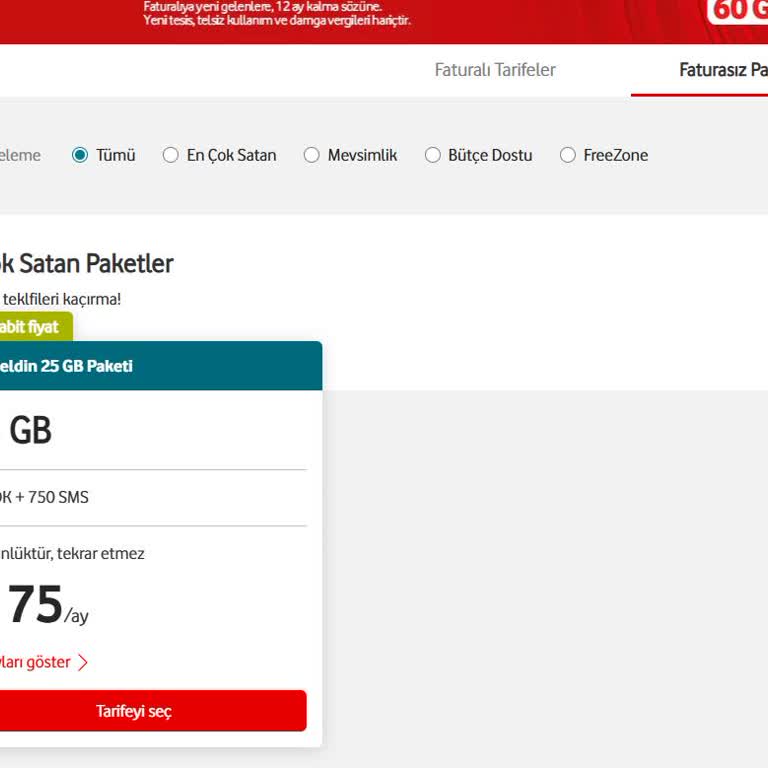Click the 'tekrar etmez' note text
768x768 pixels.
pos(101,553)
